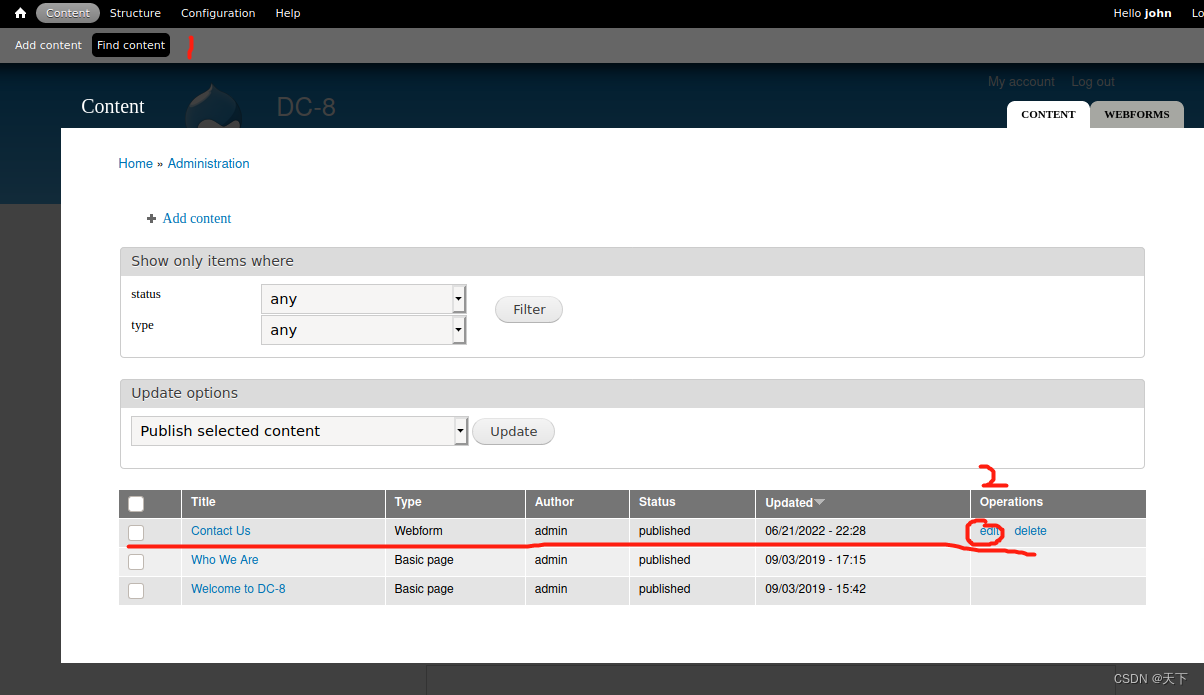Screen dimensions: 1204x695
Task: Toggle the select-all checkbox in table header
Action: click(x=136, y=504)
